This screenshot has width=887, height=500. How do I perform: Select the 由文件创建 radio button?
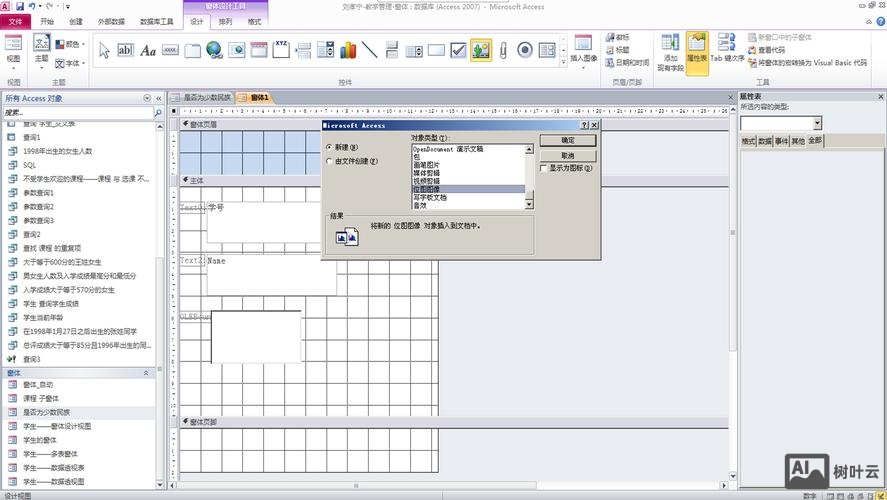click(x=329, y=161)
